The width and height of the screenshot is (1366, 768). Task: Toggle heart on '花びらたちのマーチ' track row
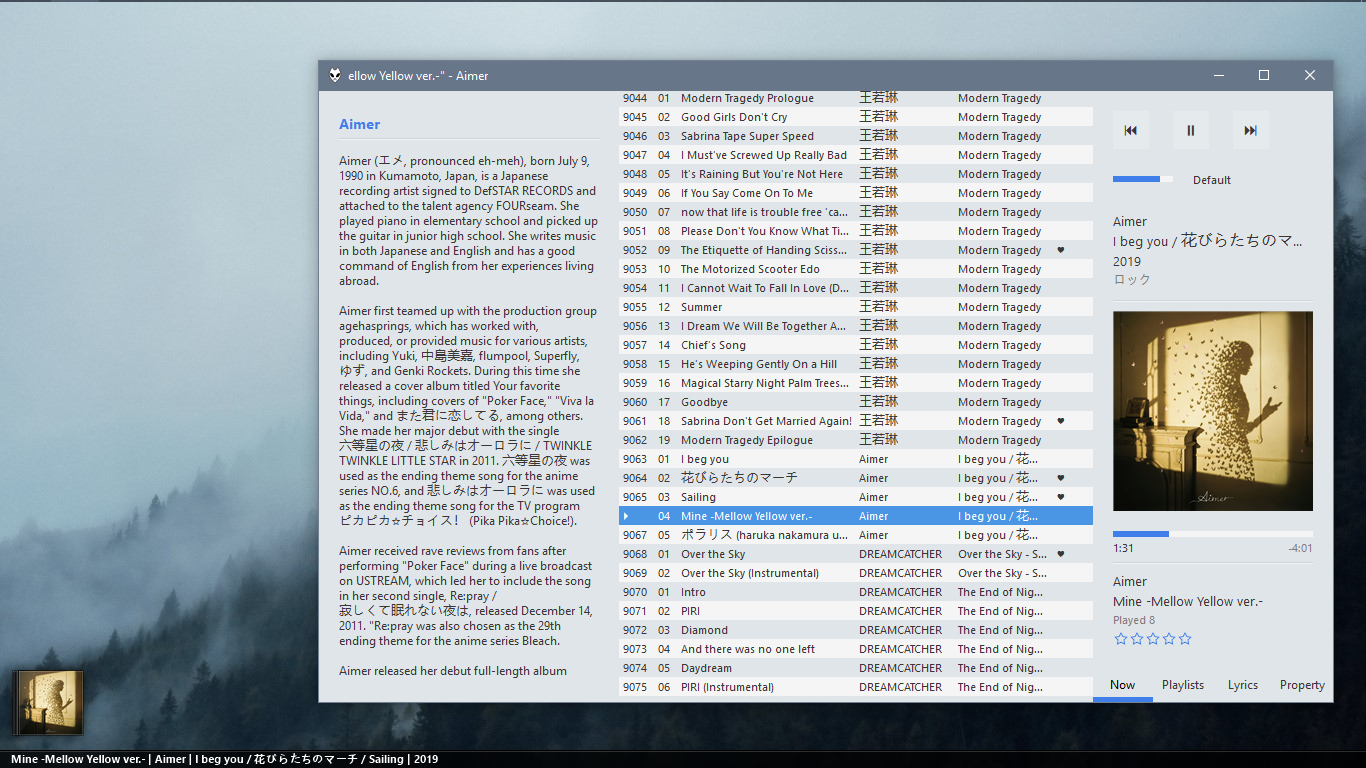click(1061, 478)
